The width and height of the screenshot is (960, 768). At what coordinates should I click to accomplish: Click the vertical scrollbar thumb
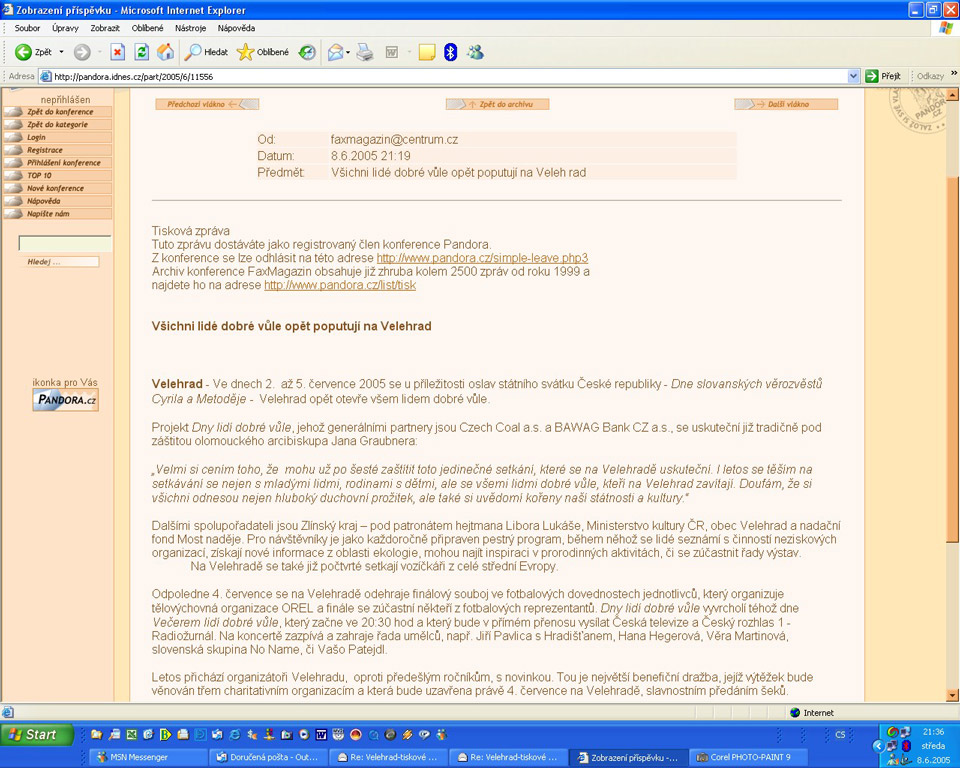[952, 358]
